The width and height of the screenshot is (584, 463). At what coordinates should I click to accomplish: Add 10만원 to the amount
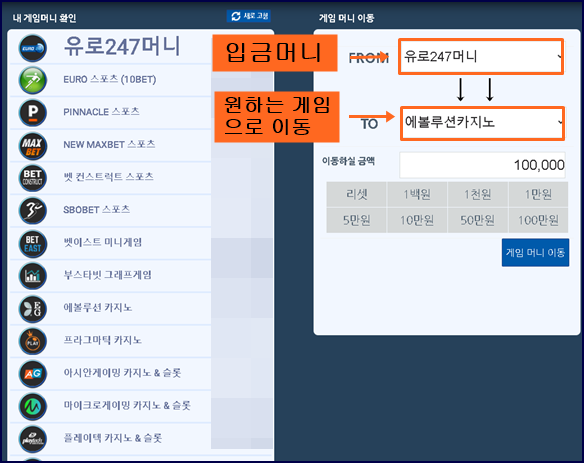[x=417, y=220]
